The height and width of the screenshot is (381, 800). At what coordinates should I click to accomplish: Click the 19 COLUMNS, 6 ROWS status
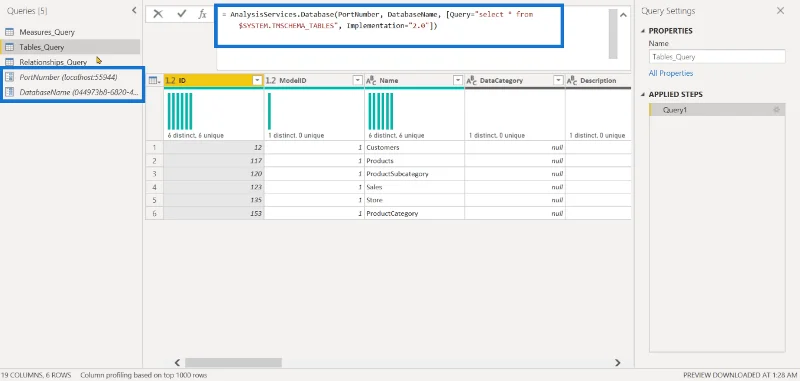[x=36, y=375]
